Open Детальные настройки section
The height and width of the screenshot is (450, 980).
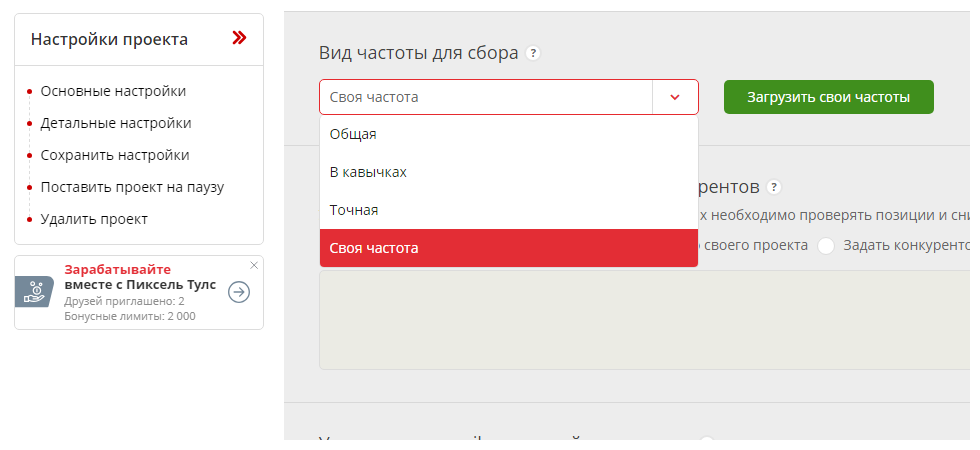tap(116, 123)
